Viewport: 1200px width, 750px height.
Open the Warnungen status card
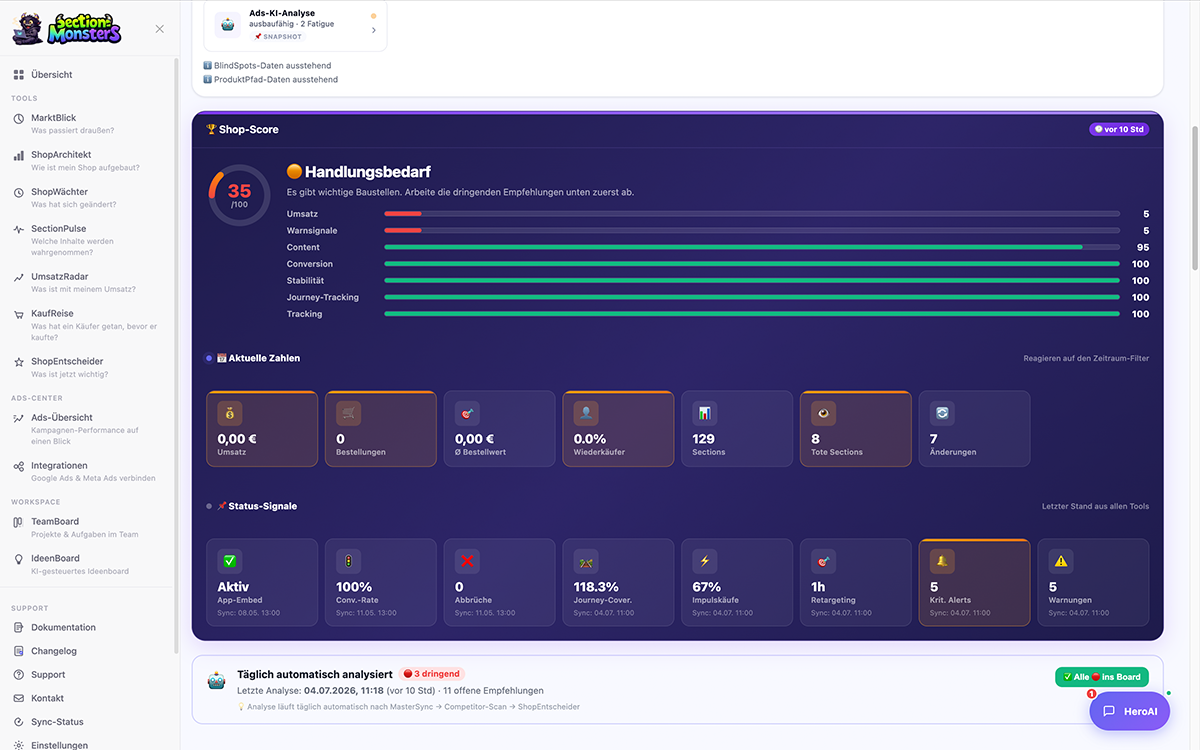click(x=1093, y=582)
